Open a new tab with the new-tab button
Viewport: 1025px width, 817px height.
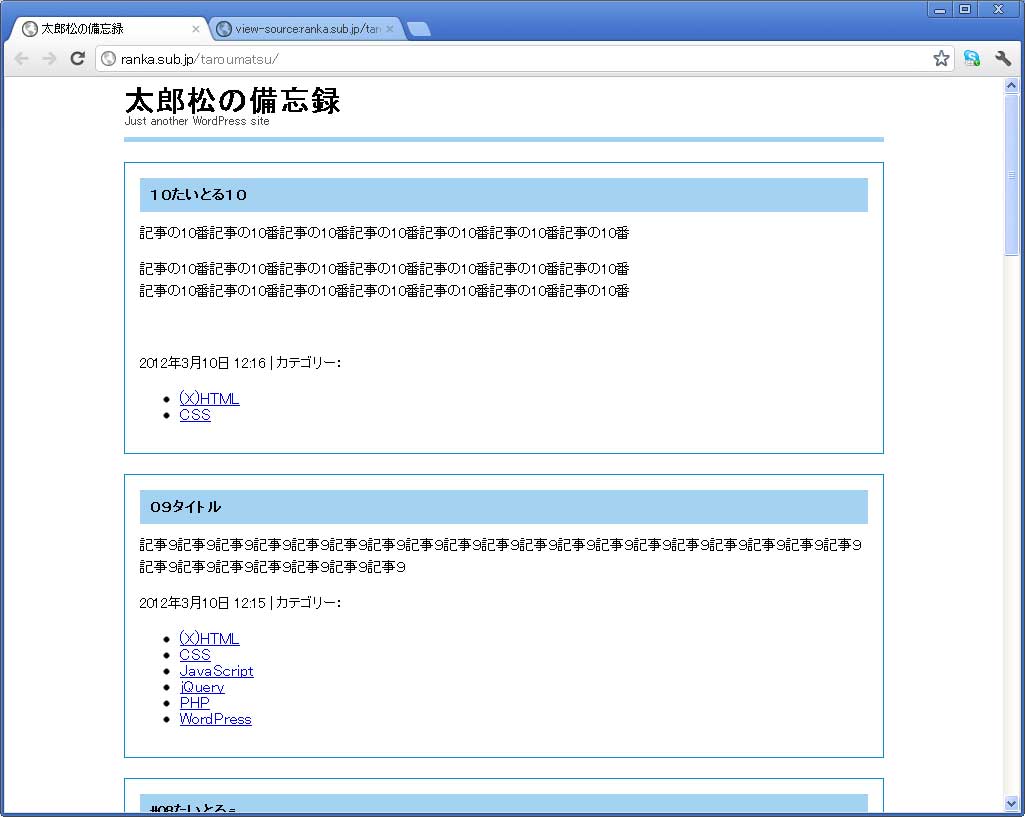[418, 29]
